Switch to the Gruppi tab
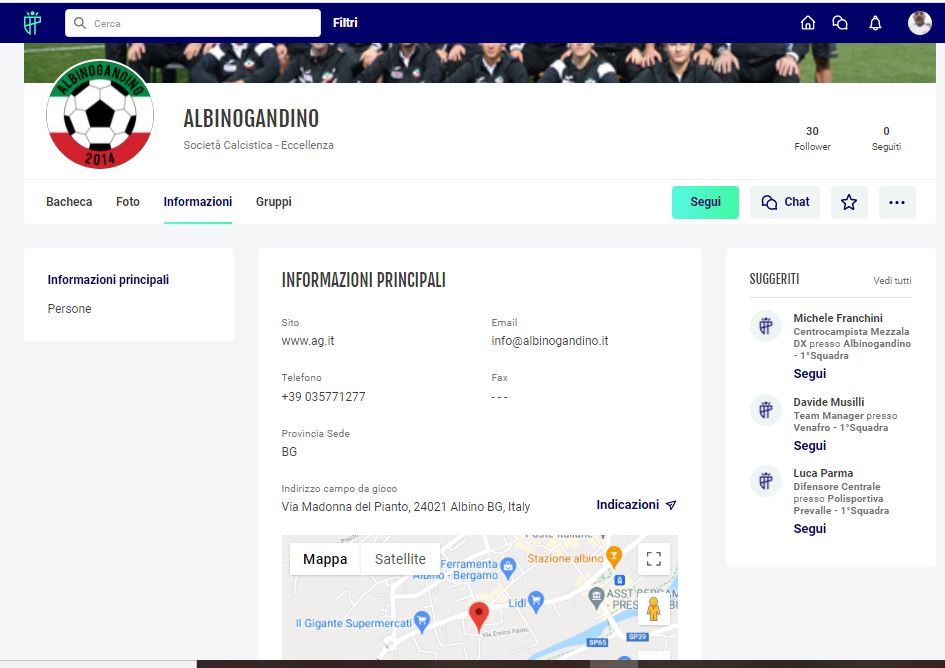945x668 pixels. coord(274,202)
